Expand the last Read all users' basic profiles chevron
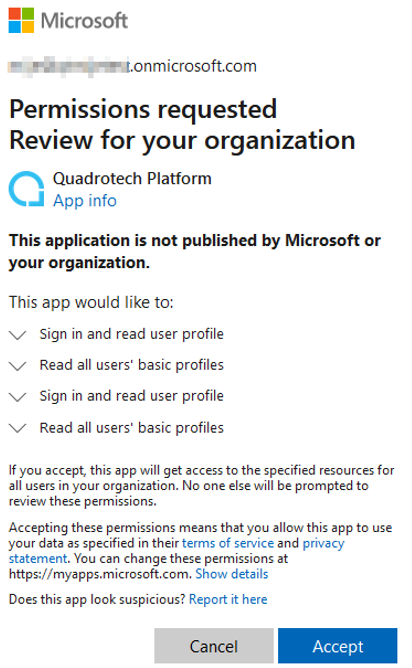The height and width of the screenshot is (668, 412). click(x=18, y=428)
